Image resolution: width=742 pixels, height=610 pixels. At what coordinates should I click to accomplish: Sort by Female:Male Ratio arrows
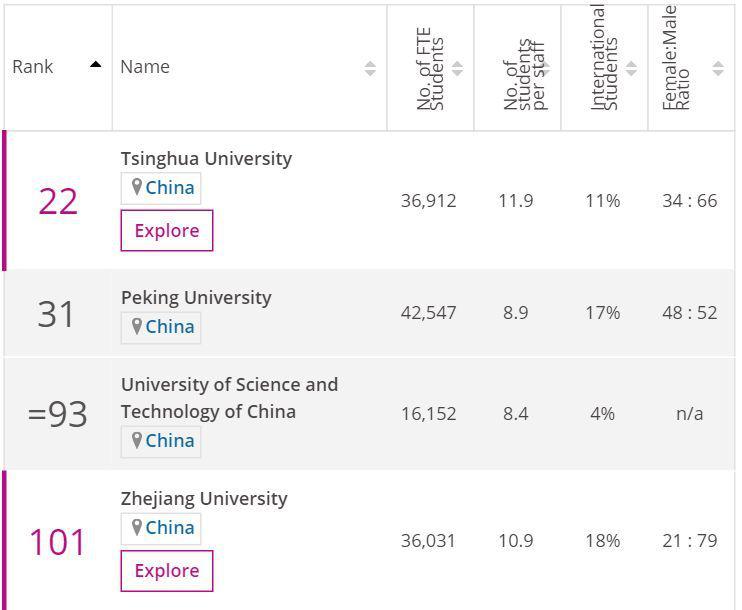click(718, 68)
